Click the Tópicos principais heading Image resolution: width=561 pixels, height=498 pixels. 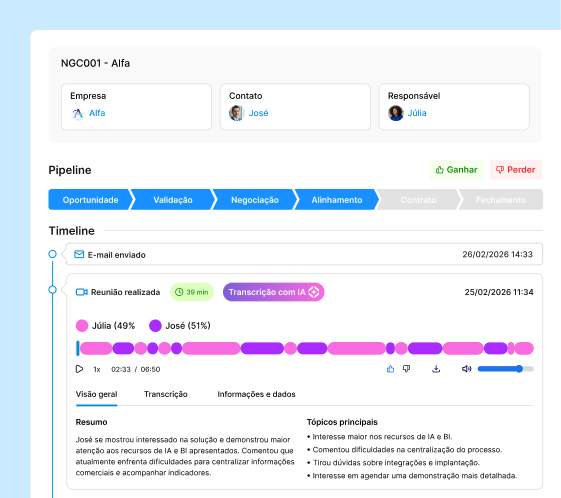(342, 422)
